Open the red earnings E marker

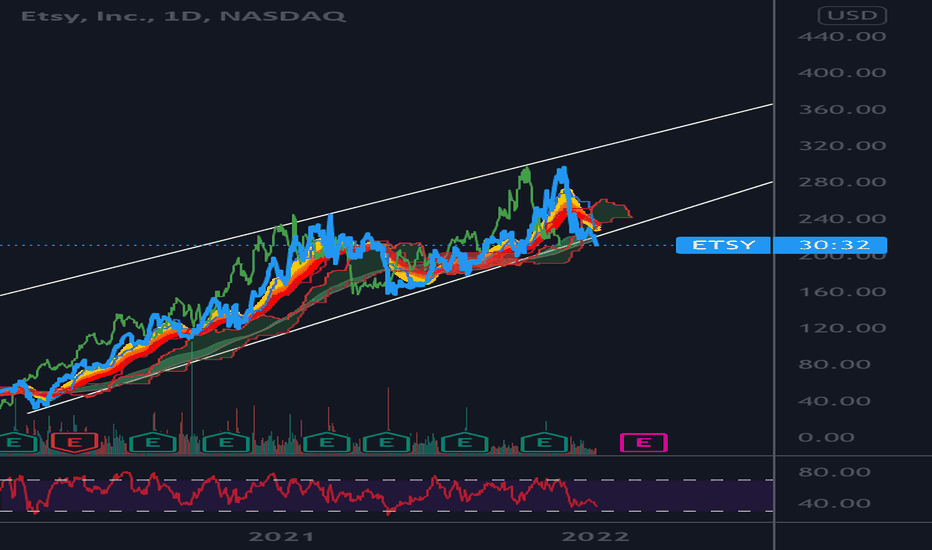(74, 443)
